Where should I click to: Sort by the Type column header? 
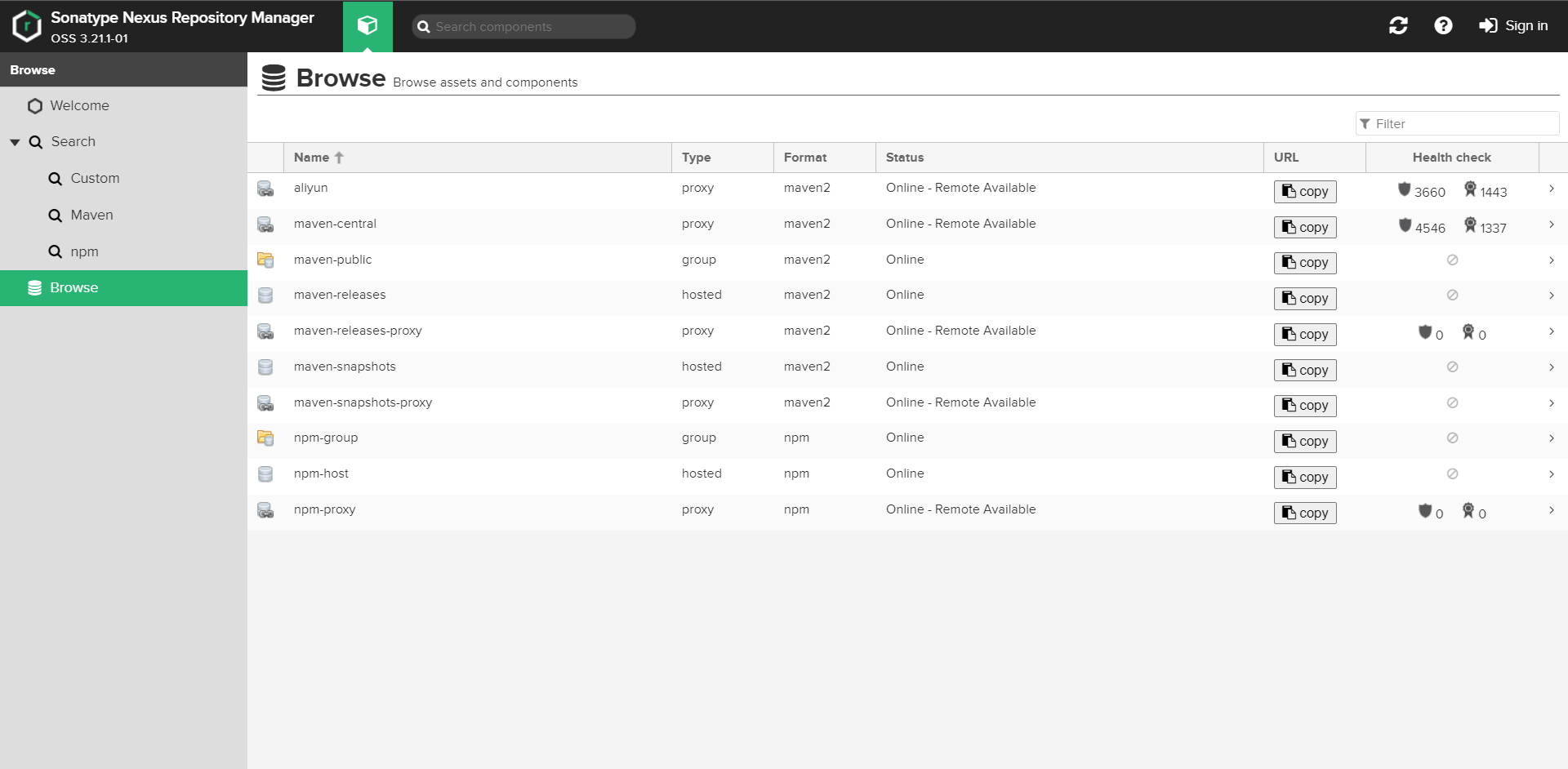pyautogui.click(x=723, y=158)
